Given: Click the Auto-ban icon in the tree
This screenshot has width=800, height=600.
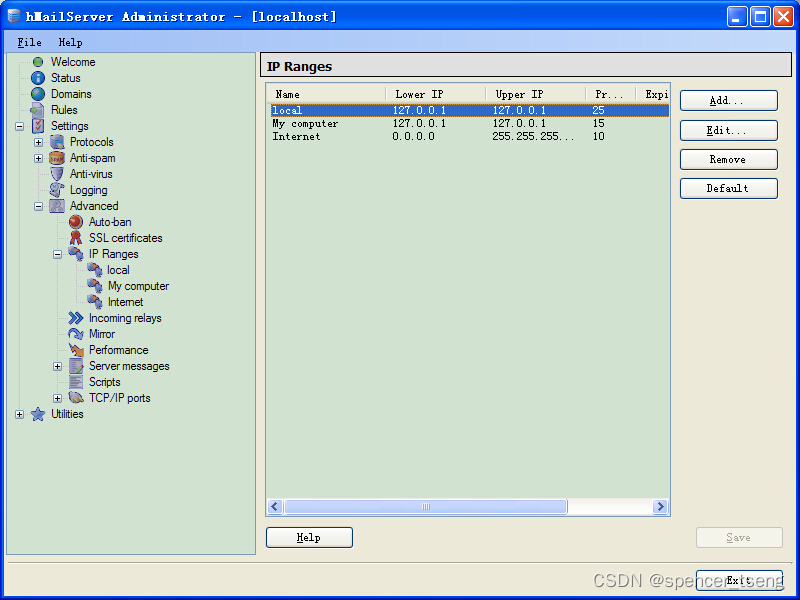Looking at the screenshot, I should click(x=78, y=221).
